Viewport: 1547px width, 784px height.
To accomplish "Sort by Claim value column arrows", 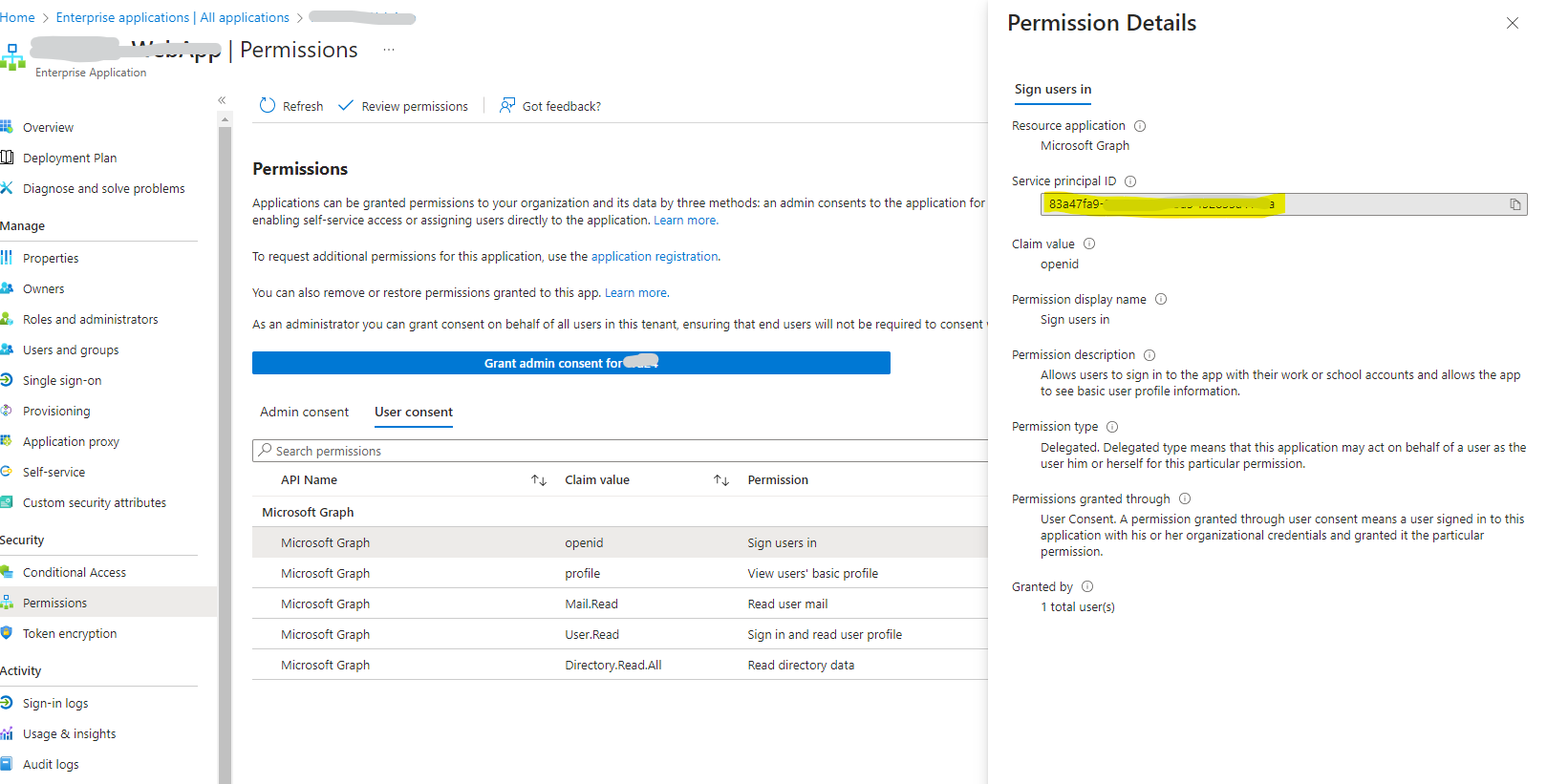I will [721, 480].
